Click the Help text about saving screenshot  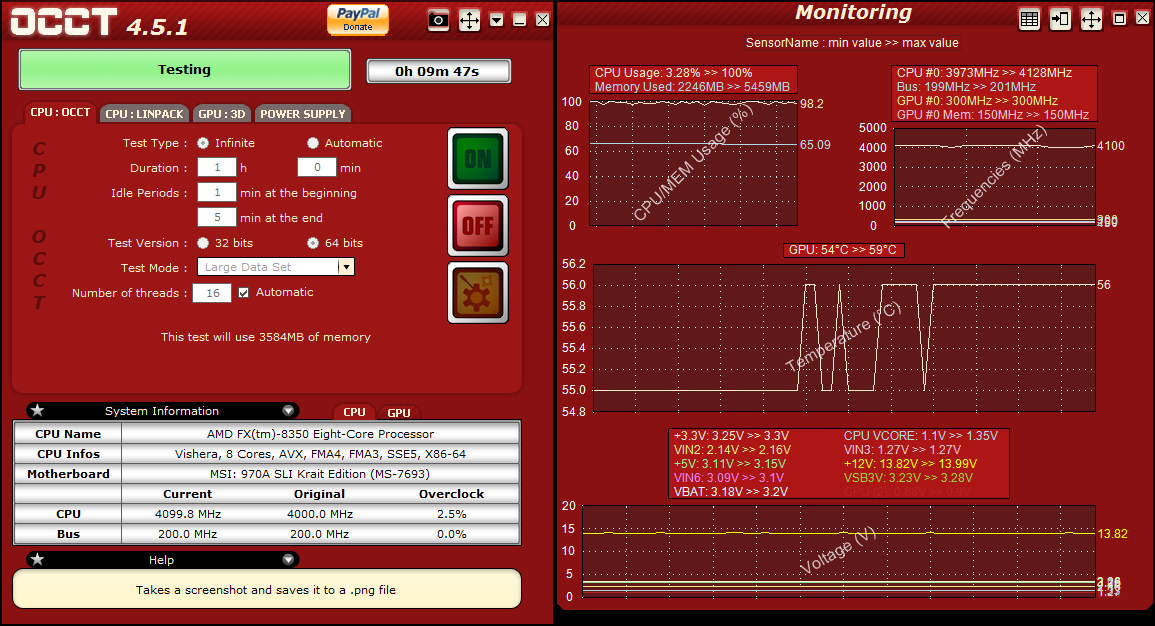(266, 590)
